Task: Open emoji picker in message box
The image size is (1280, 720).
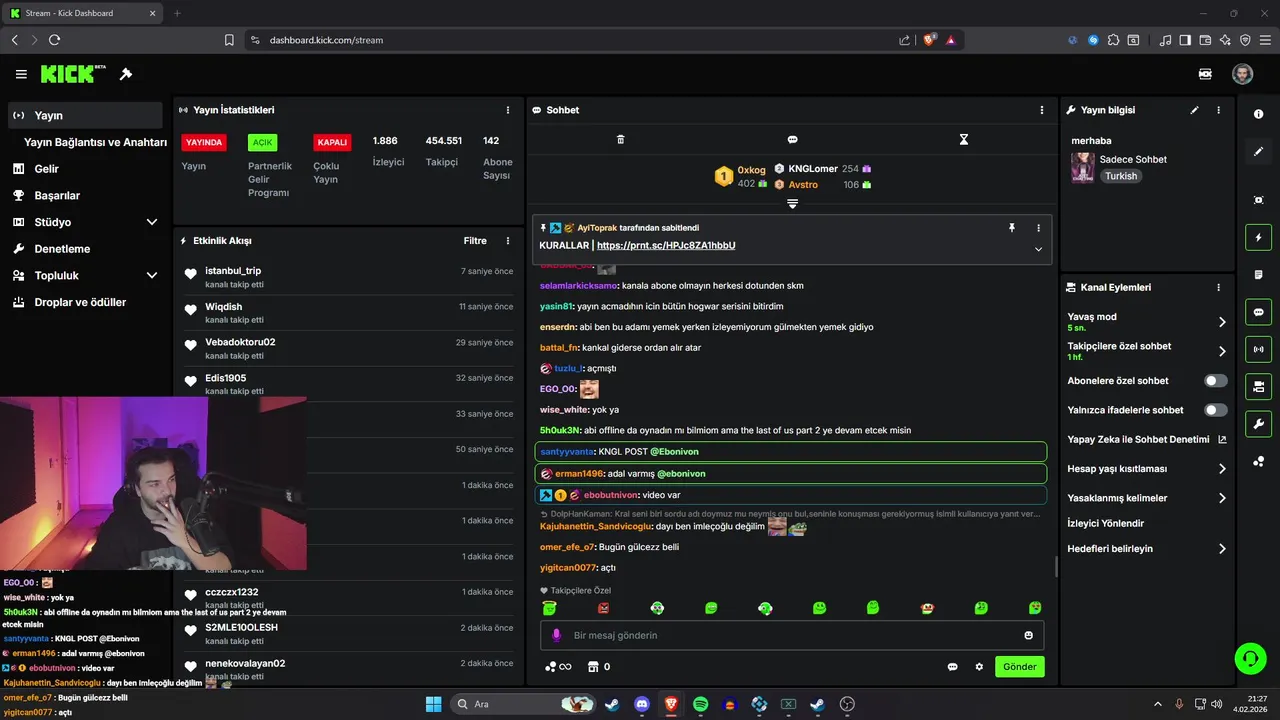Action: click(1028, 635)
